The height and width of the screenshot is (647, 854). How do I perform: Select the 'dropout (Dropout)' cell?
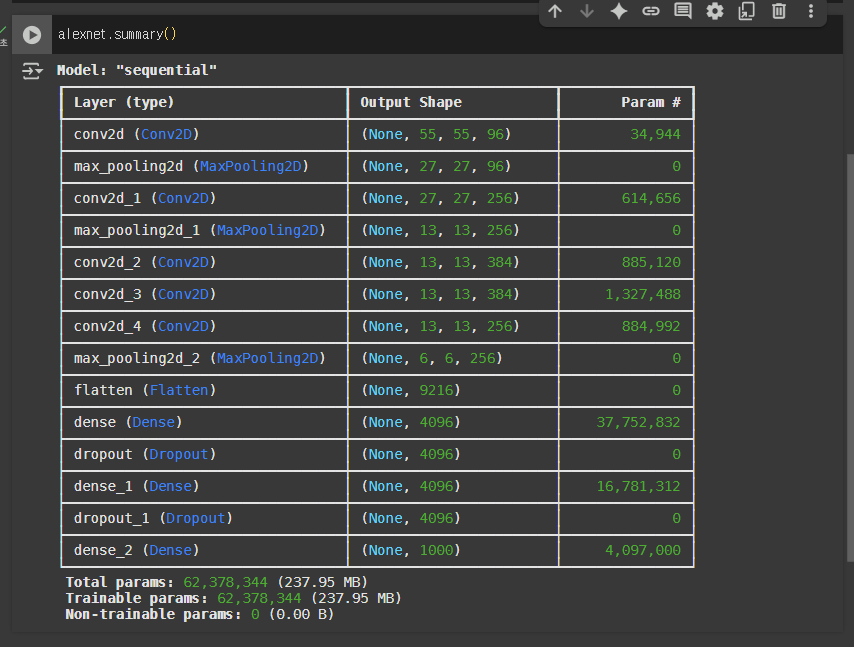(145, 455)
